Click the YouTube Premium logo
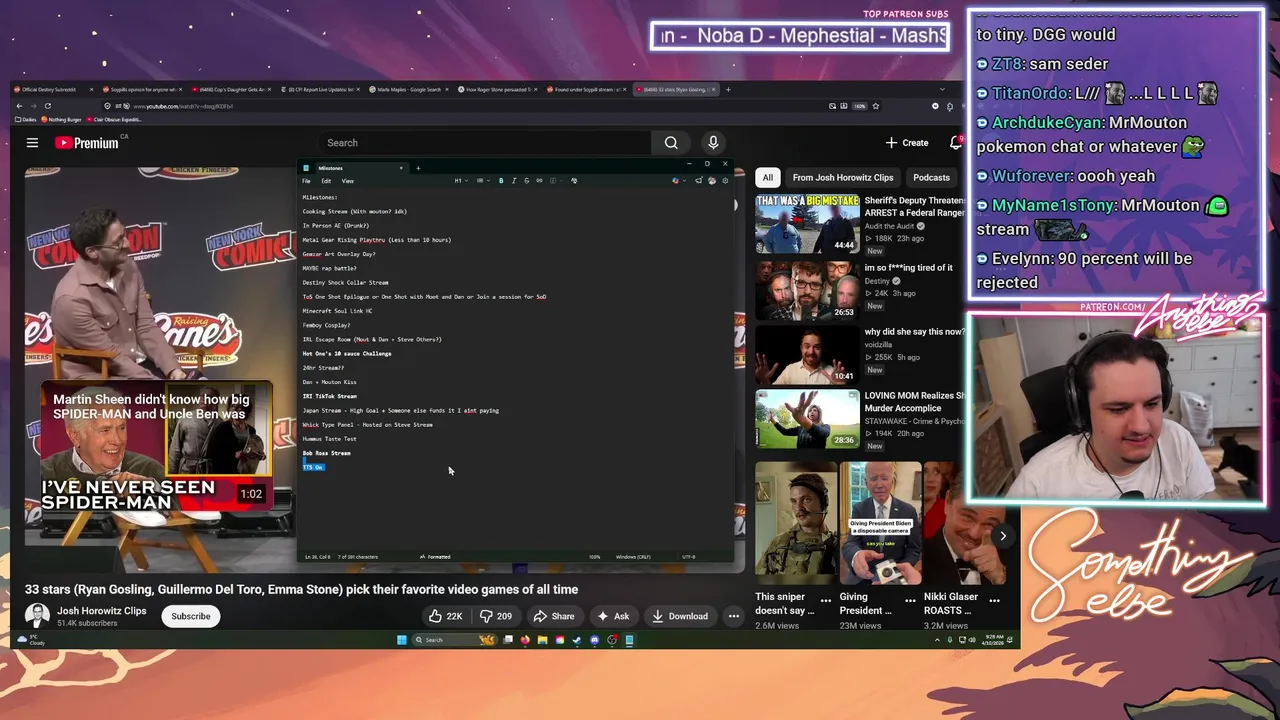 tap(87, 143)
